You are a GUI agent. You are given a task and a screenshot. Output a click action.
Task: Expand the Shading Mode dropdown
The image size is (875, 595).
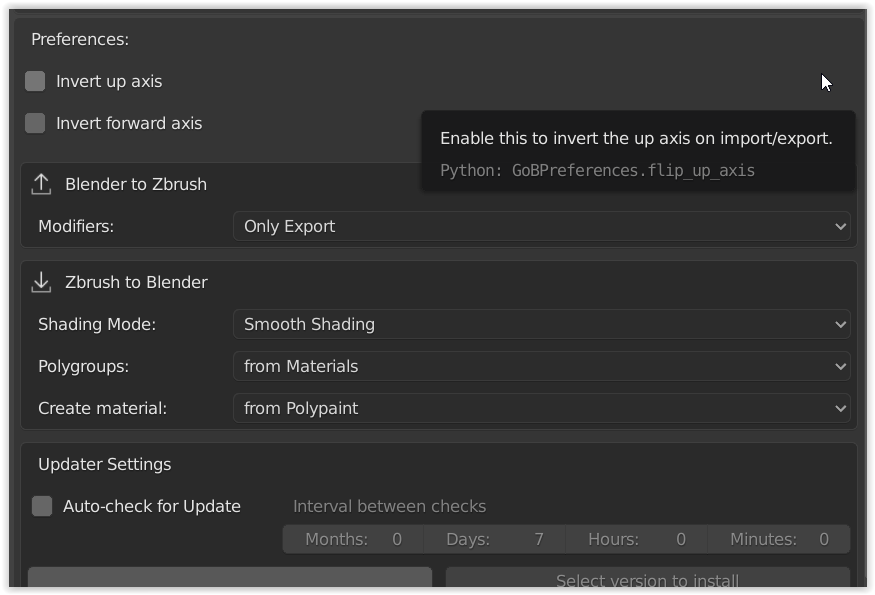pos(541,324)
